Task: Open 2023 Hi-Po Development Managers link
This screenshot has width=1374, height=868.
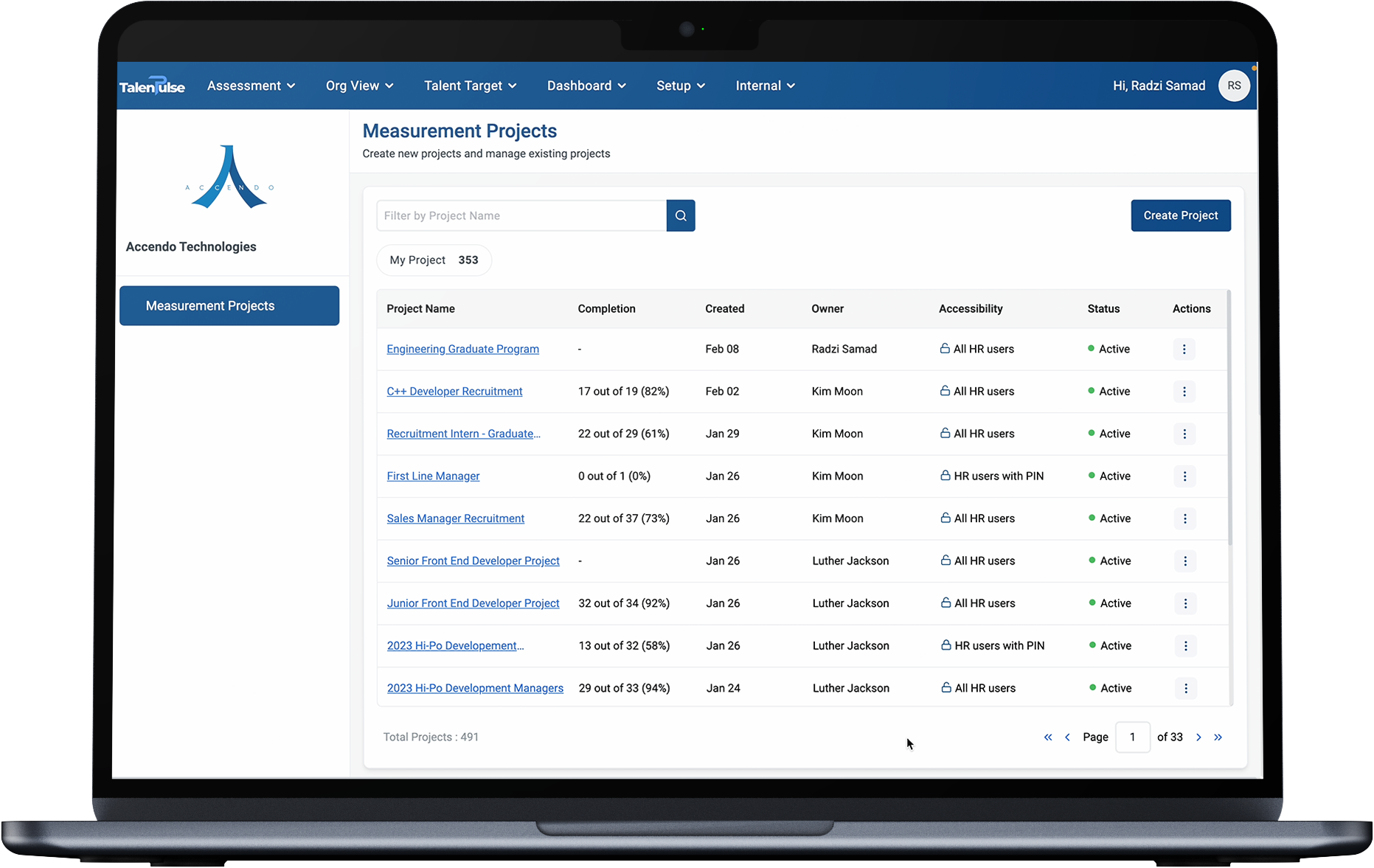Action: [475, 688]
